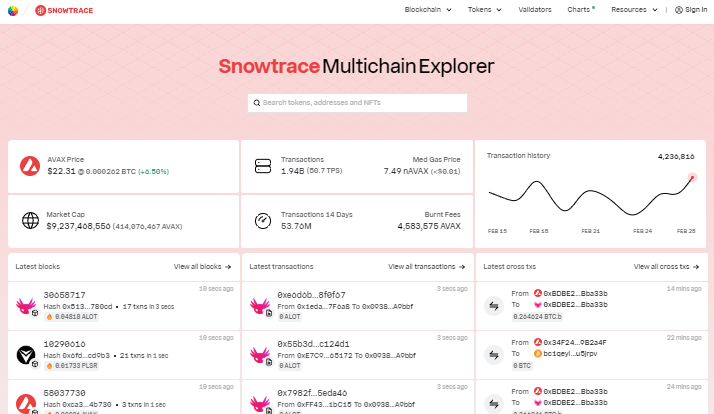The width and height of the screenshot is (714, 414).
Task: Click the 7.49 nAVAX gas price value
Action: (406, 171)
